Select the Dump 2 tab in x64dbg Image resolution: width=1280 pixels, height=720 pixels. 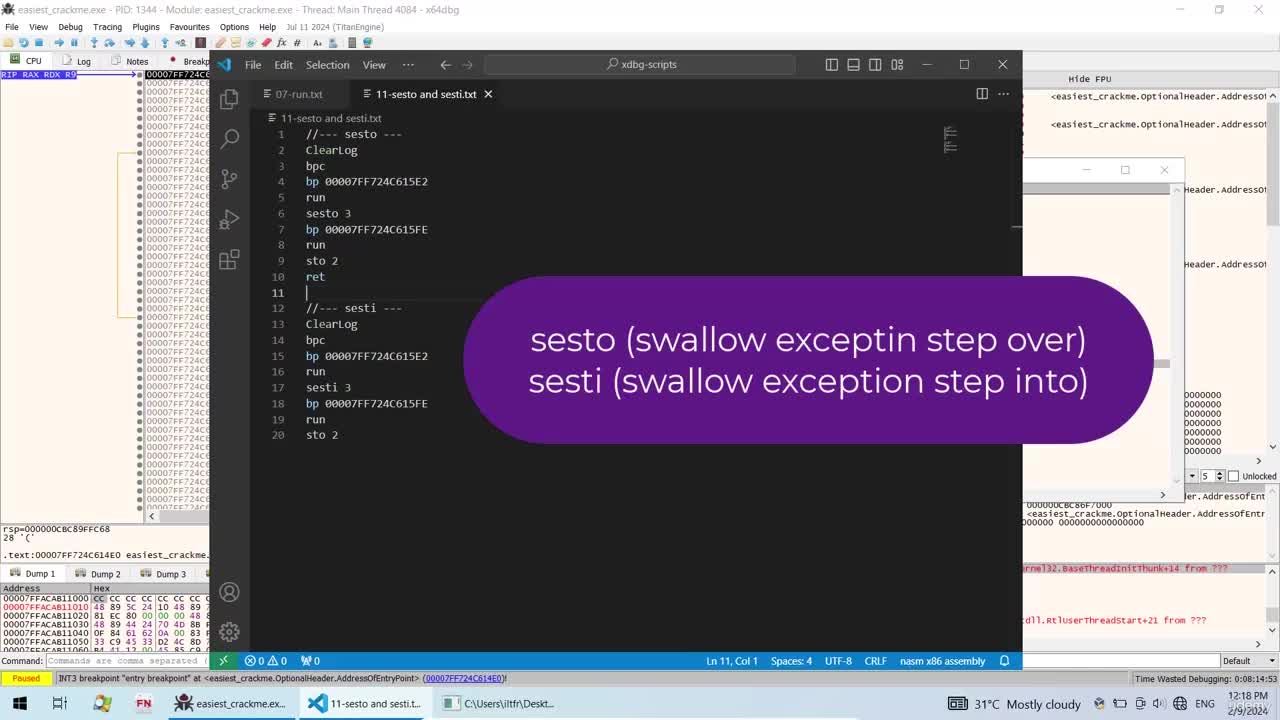click(99, 574)
